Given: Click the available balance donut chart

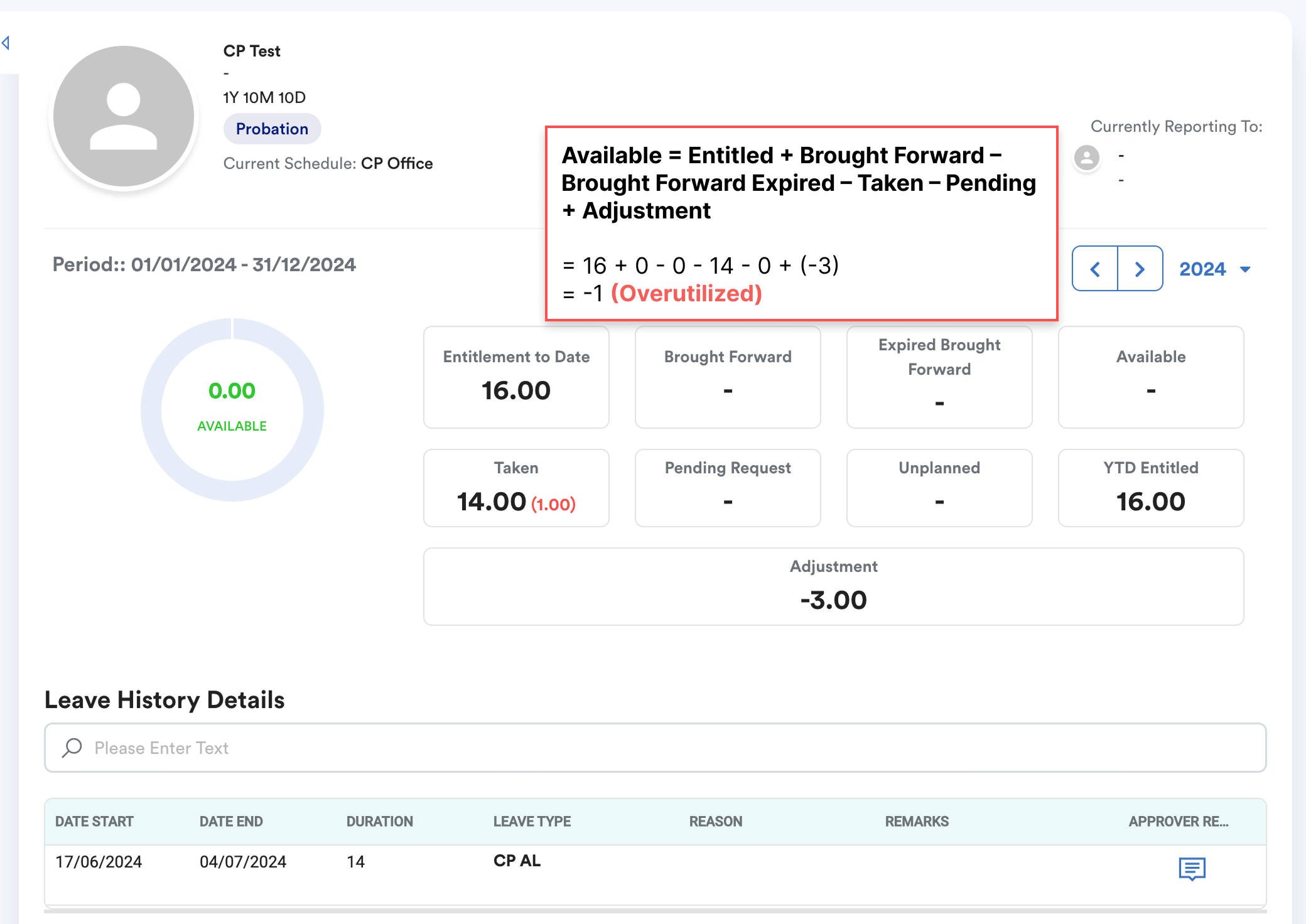Looking at the screenshot, I should point(232,409).
